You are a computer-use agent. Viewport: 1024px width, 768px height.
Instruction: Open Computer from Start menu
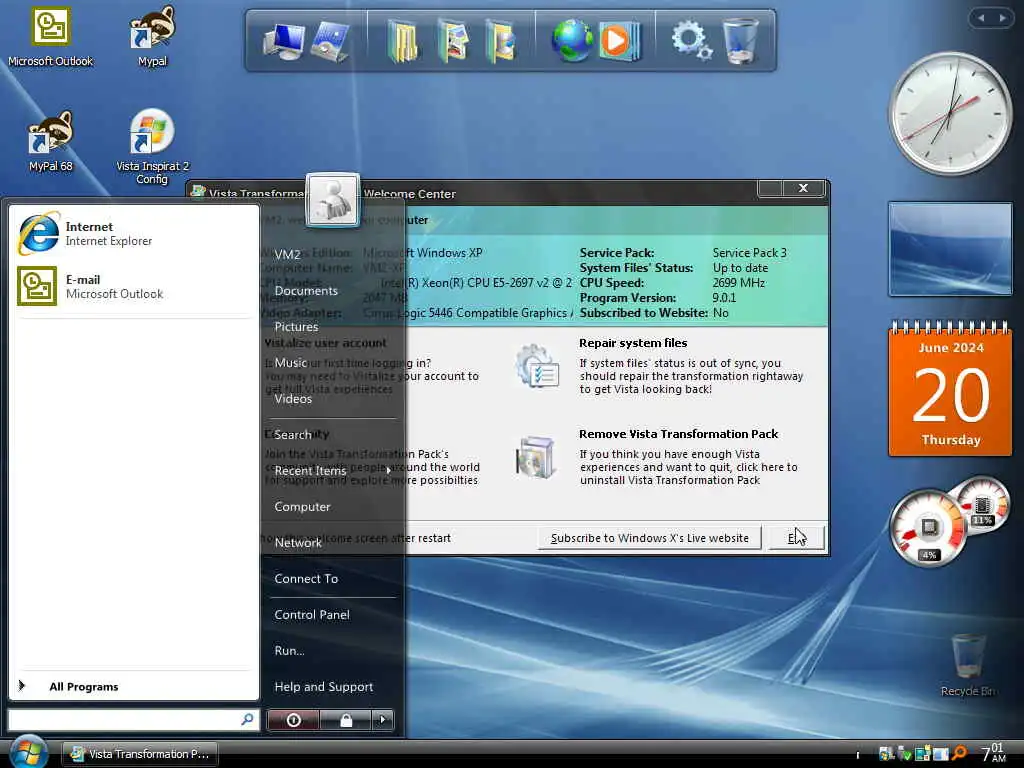tap(302, 507)
